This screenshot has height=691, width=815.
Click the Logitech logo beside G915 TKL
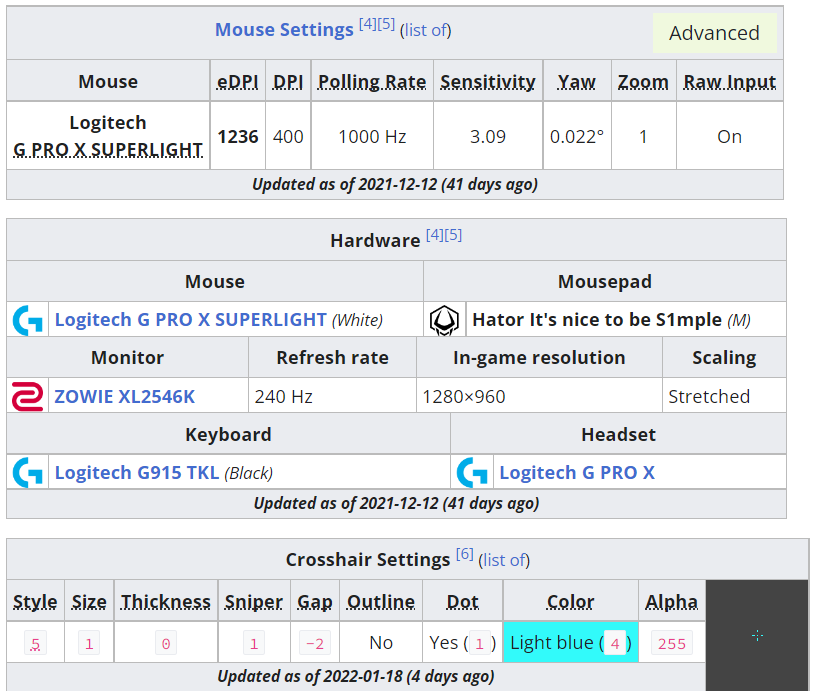click(x=27, y=472)
